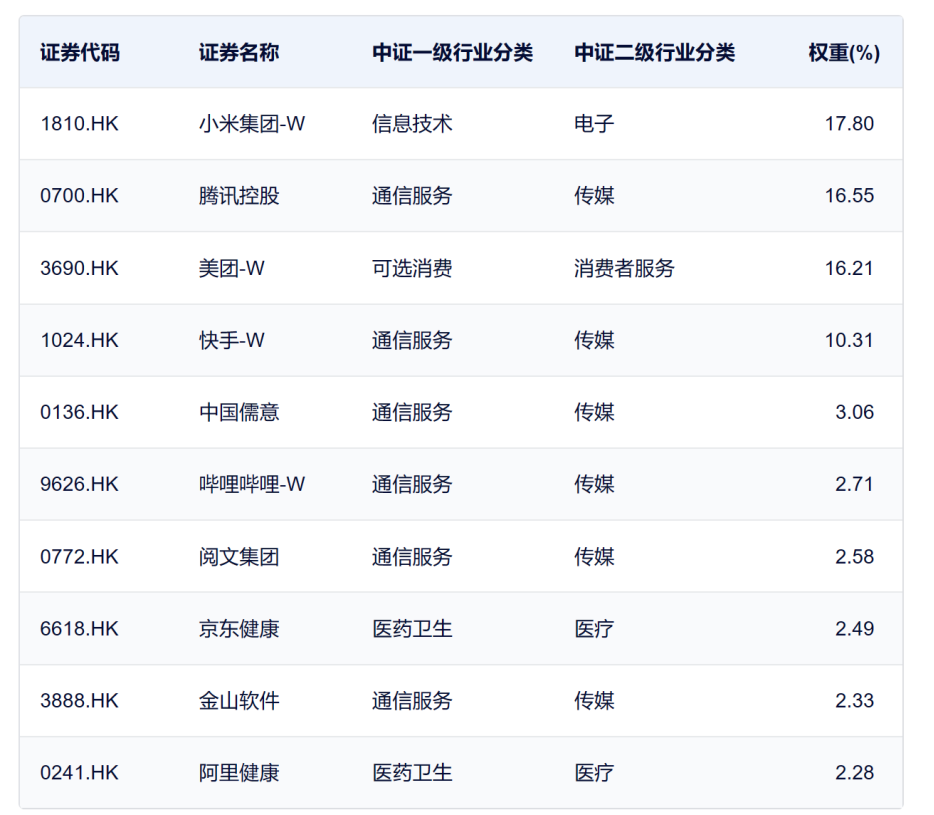Click the 证券名称 column header
Viewport: 934px width, 815px height.
pyautogui.click(x=239, y=53)
